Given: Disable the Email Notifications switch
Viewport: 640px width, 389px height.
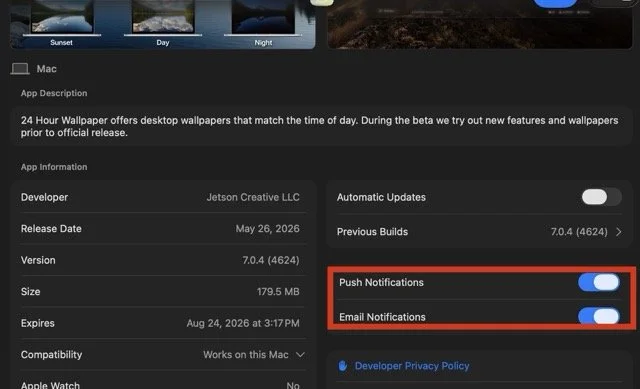Looking at the screenshot, I should click(x=599, y=316).
